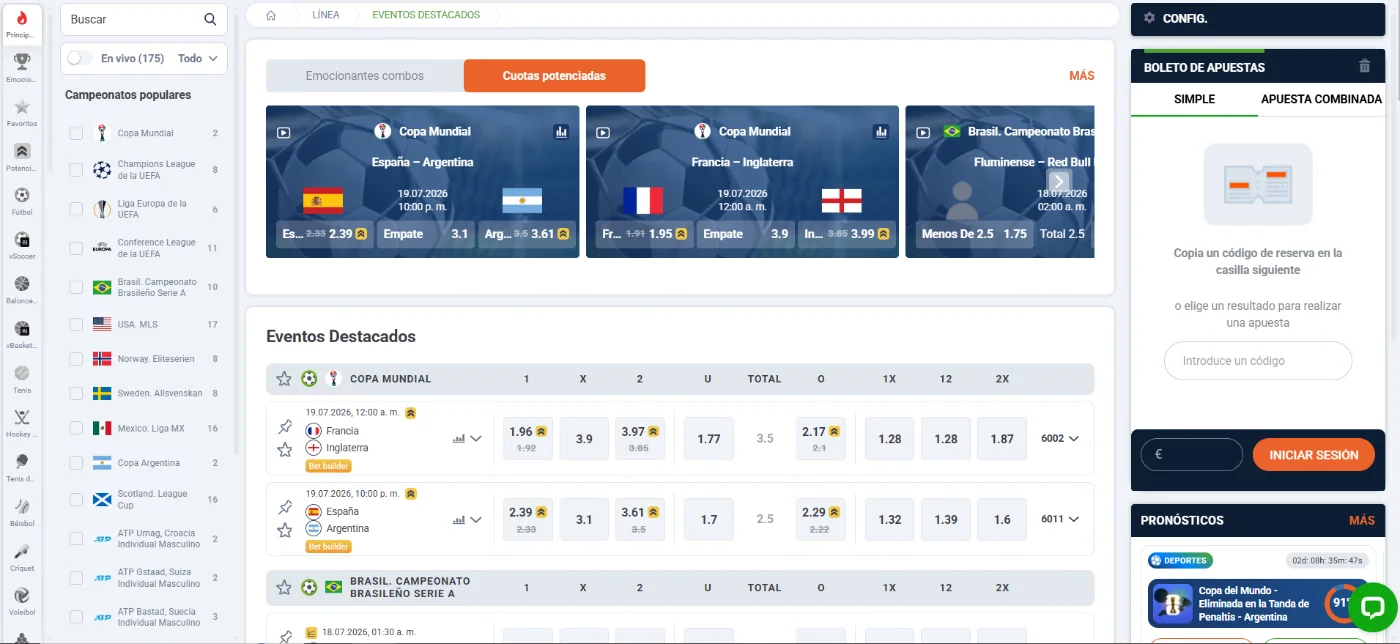
Task: Bet Menos De 2.5 at 1.75 on Fluminense card
Action: click(974, 234)
